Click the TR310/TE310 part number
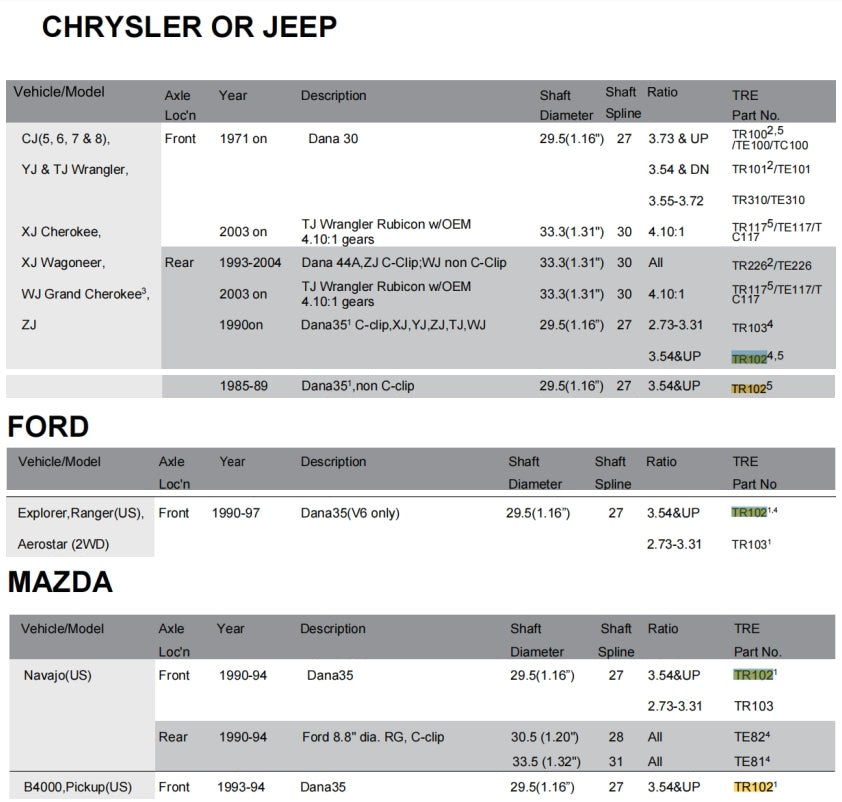This screenshot has height=802, width=842. (x=768, y=200)
